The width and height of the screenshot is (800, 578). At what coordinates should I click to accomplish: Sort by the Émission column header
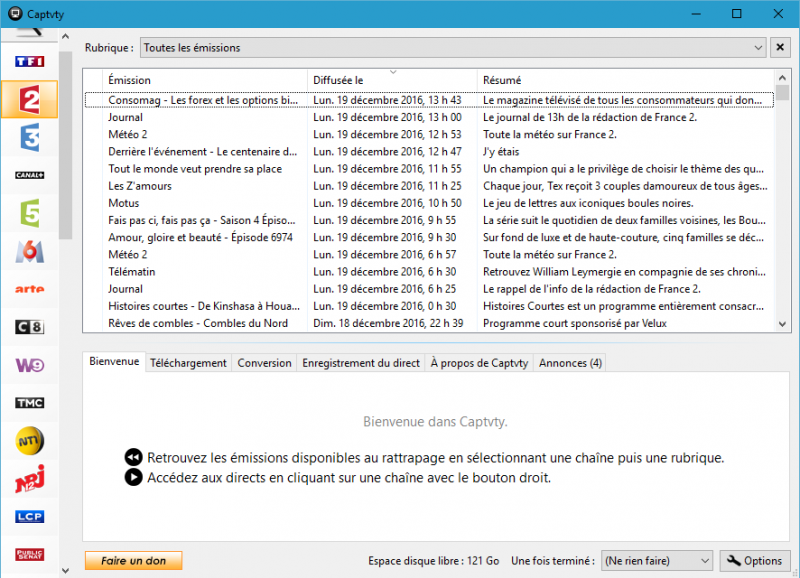click(x=205, y=80)
